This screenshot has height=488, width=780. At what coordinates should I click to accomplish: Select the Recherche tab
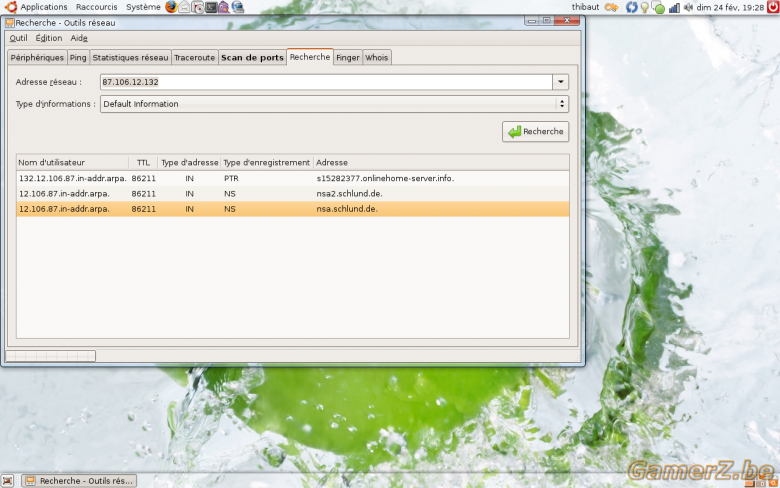pyautogui.click(x=310, y=57)
